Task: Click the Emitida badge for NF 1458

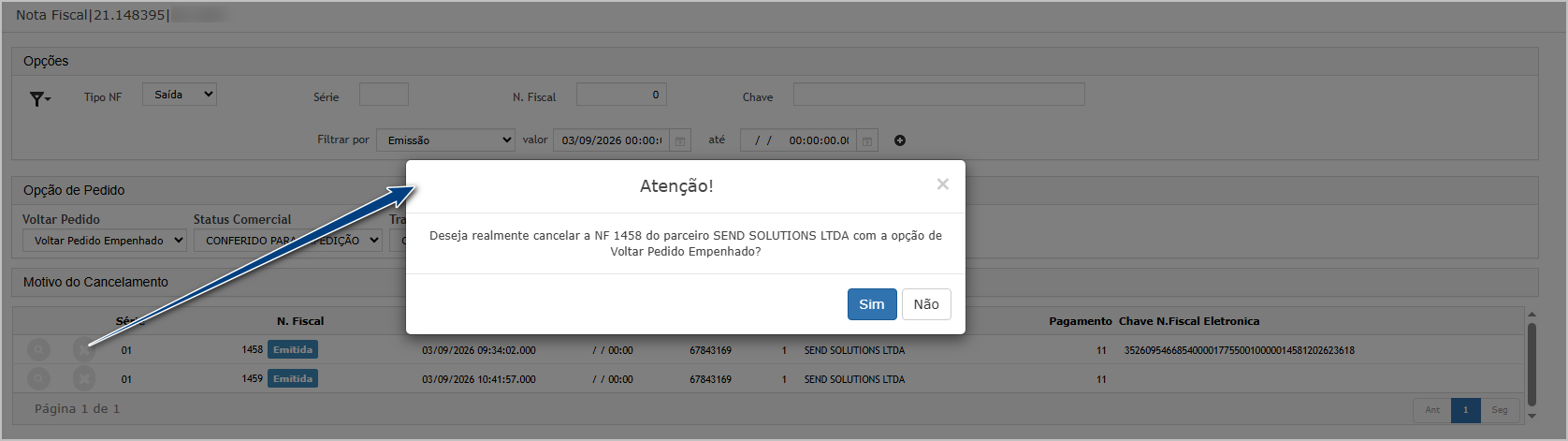Action: click(x=293, y=349)
